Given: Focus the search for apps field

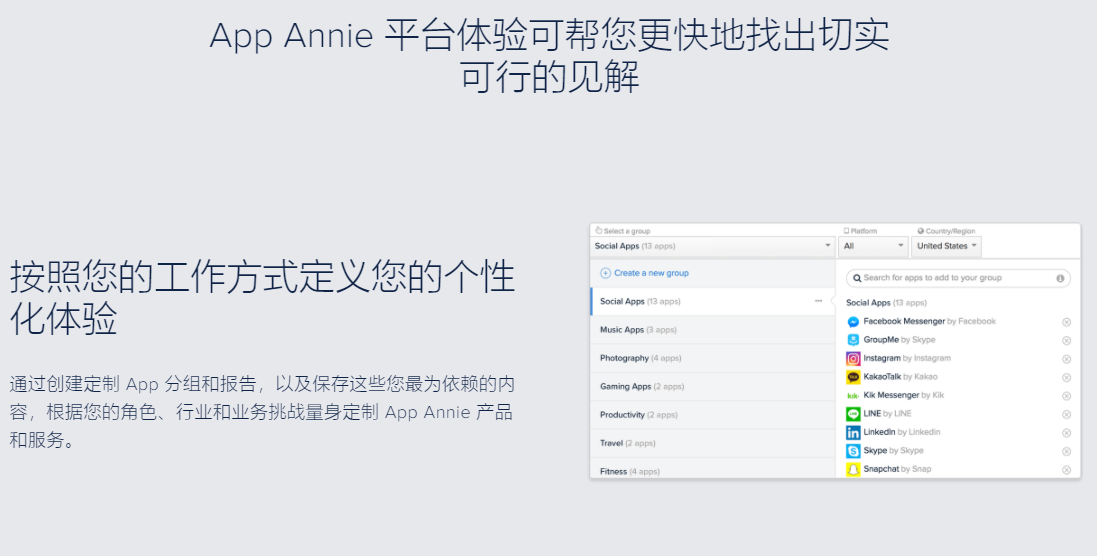Looking at the screenshot, I should (958, 278).
